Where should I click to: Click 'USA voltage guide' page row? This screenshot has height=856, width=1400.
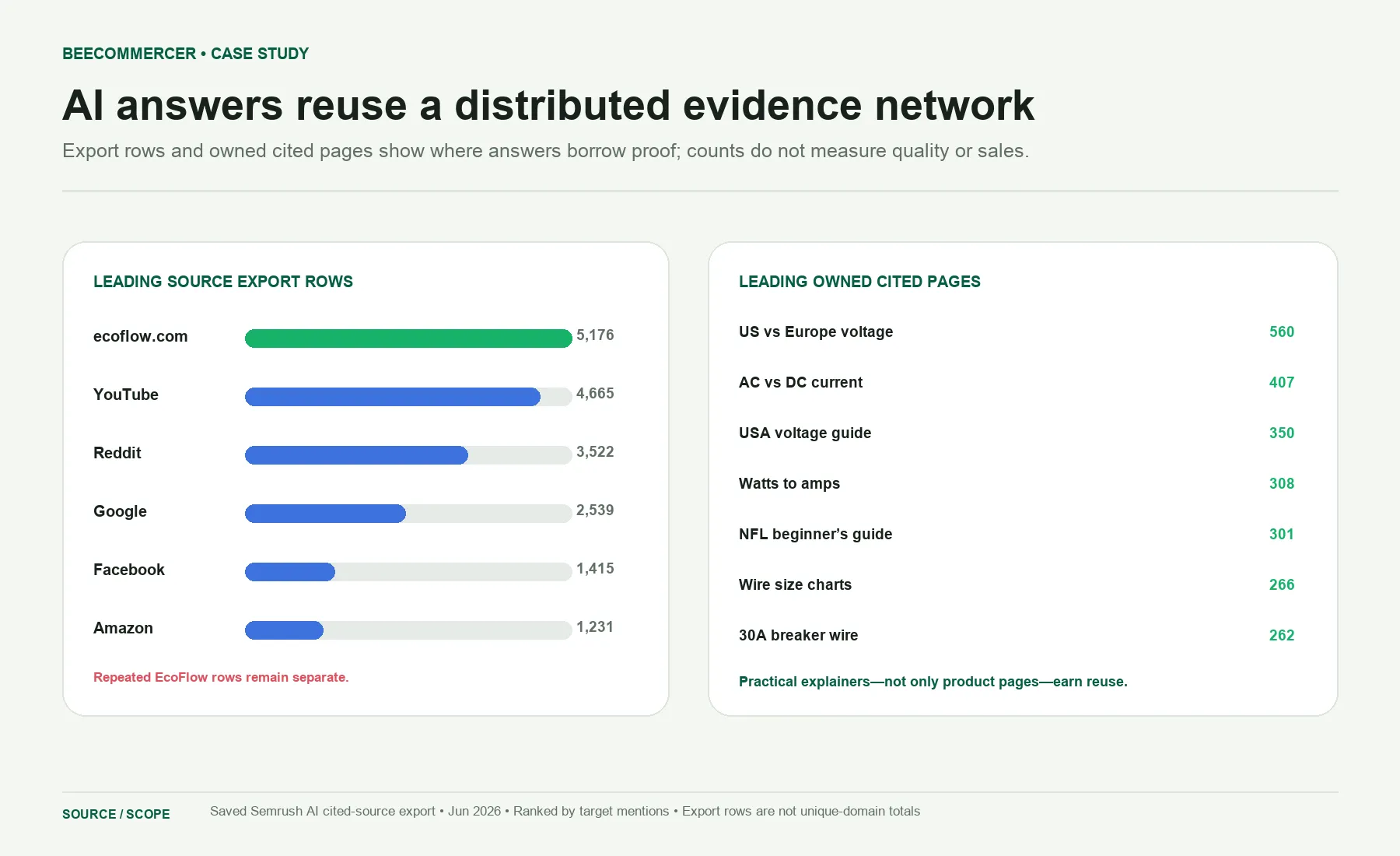coord(1017,433)
